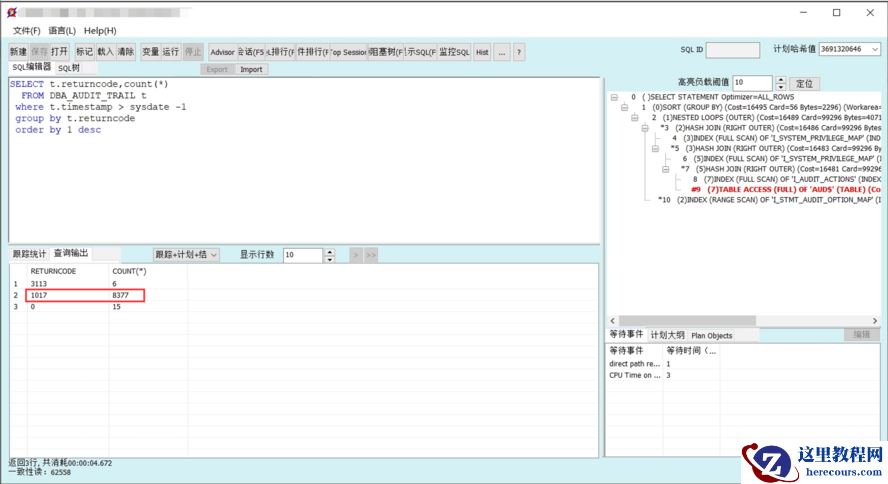Select the I_AUDIT_ACTIONS index scan row
Screen dimensions: 888x484
tap(787, 179)
